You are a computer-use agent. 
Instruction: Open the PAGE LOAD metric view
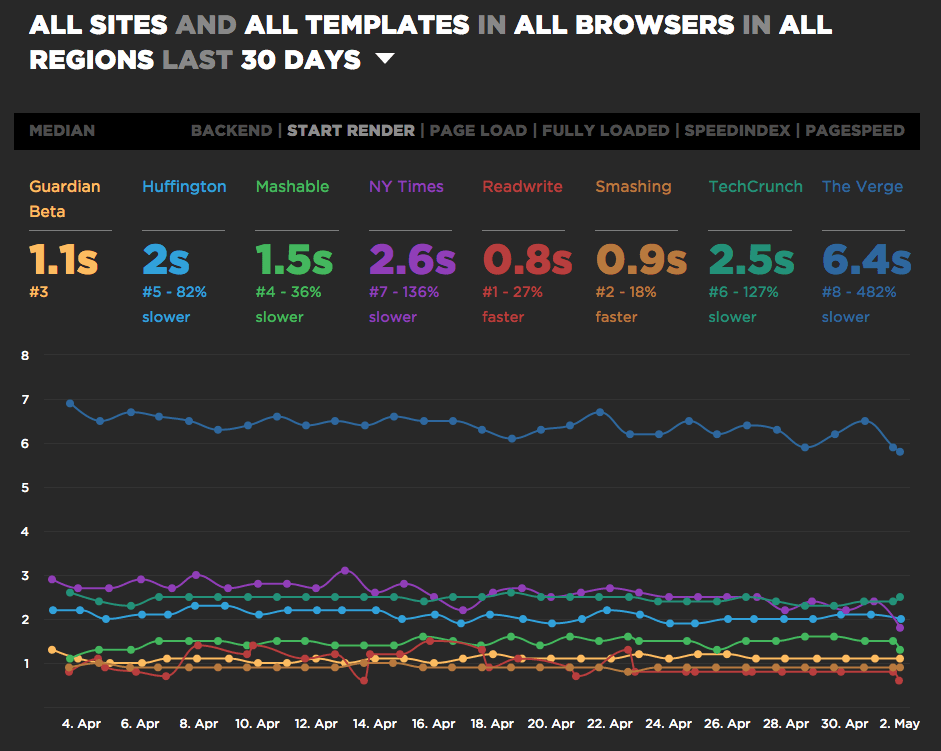tap(477, 131)
